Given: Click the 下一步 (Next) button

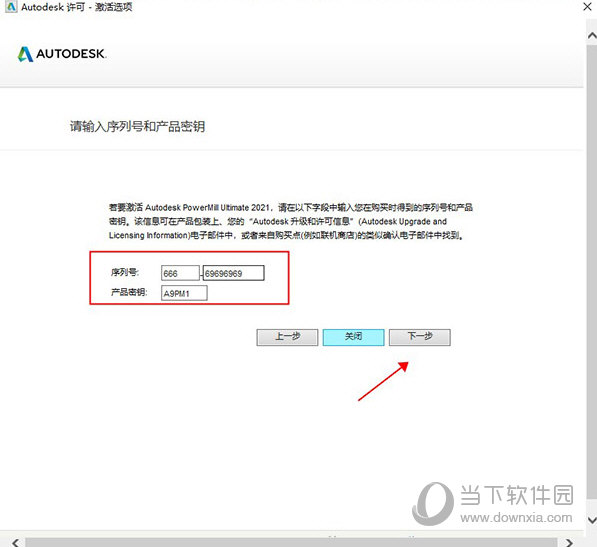Looking at the screenshot, I should point(420,337).
